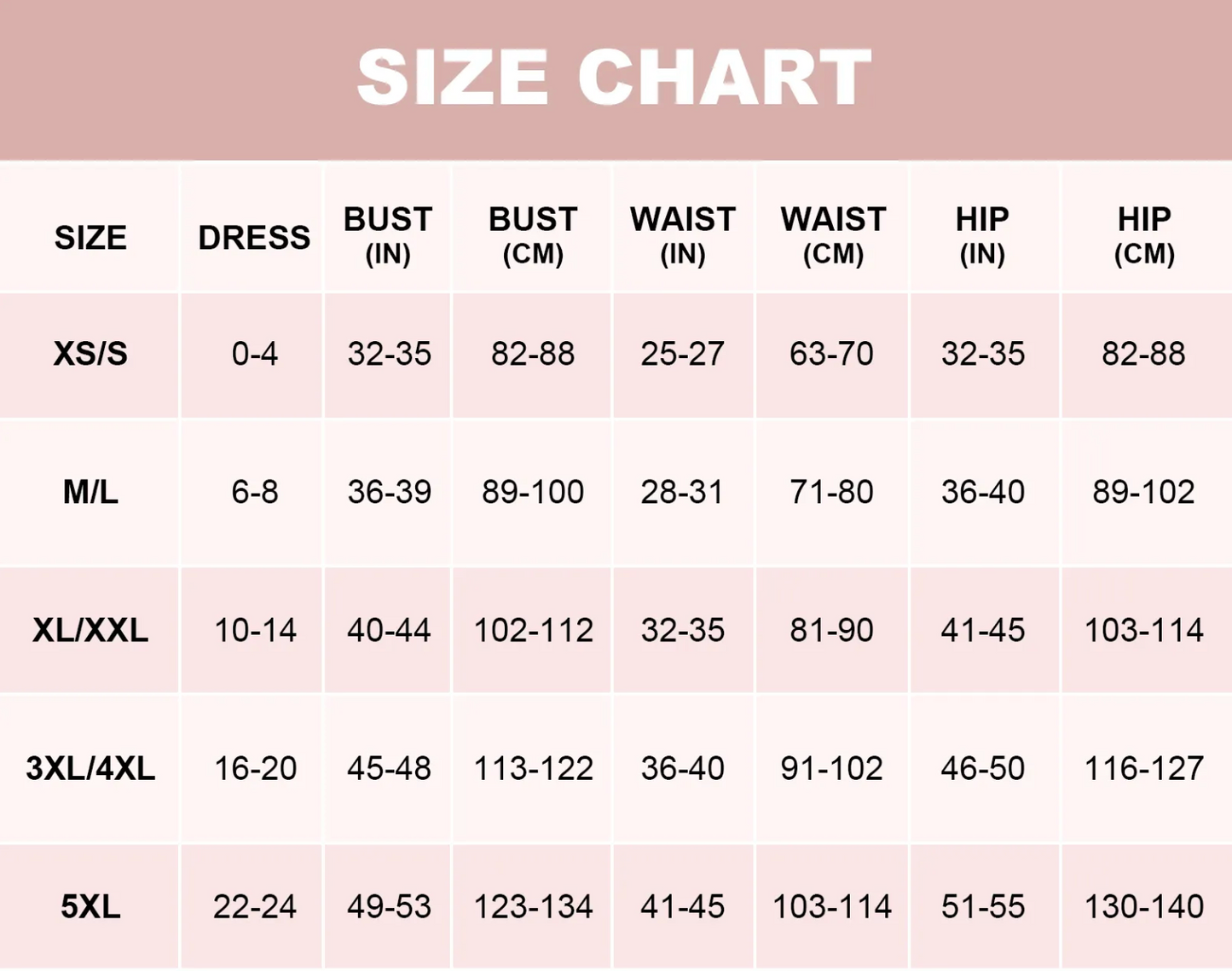The height and width of the screenshot is (971, 1232).
Task: Select the WAIST (CM) column header
Action: click(833, 235)
